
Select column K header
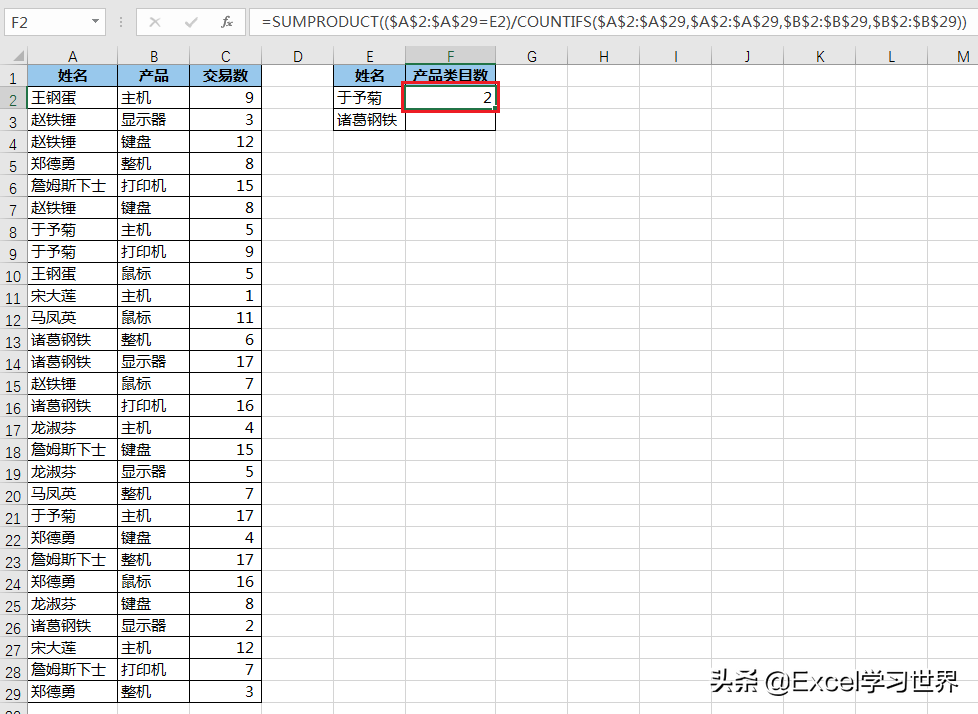(x=820, y=56)
